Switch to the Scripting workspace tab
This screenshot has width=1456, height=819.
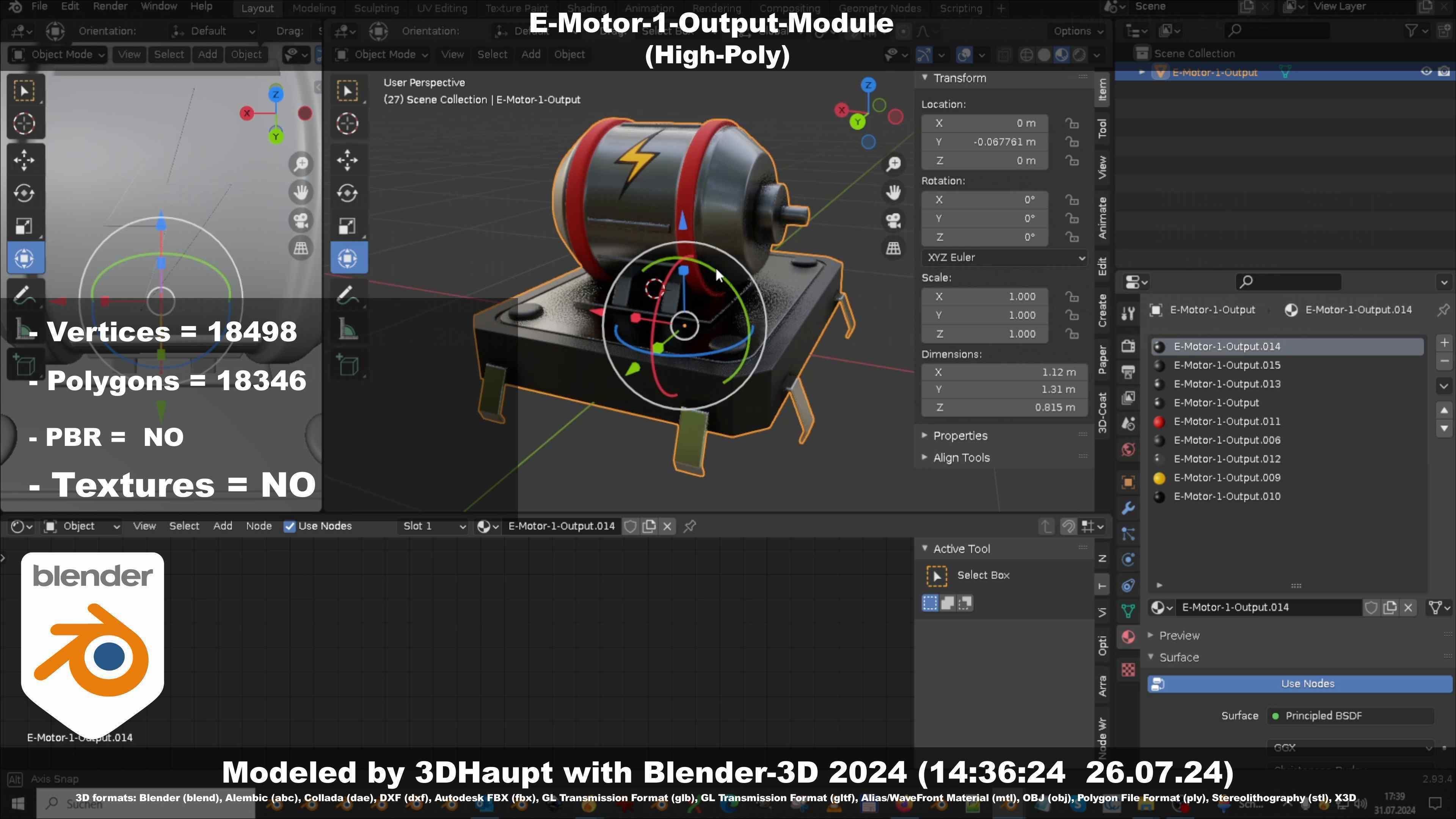tap(961, 8)
